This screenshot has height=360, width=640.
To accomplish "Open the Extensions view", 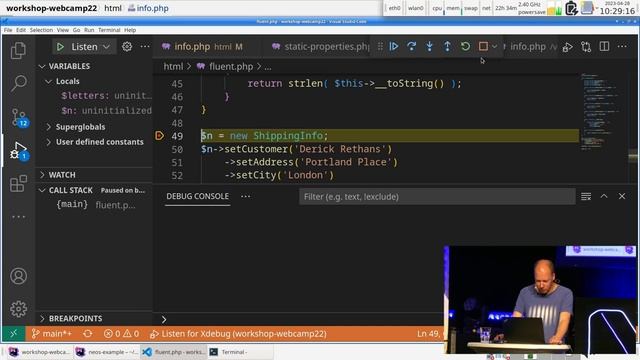I will tap(18, 184).
